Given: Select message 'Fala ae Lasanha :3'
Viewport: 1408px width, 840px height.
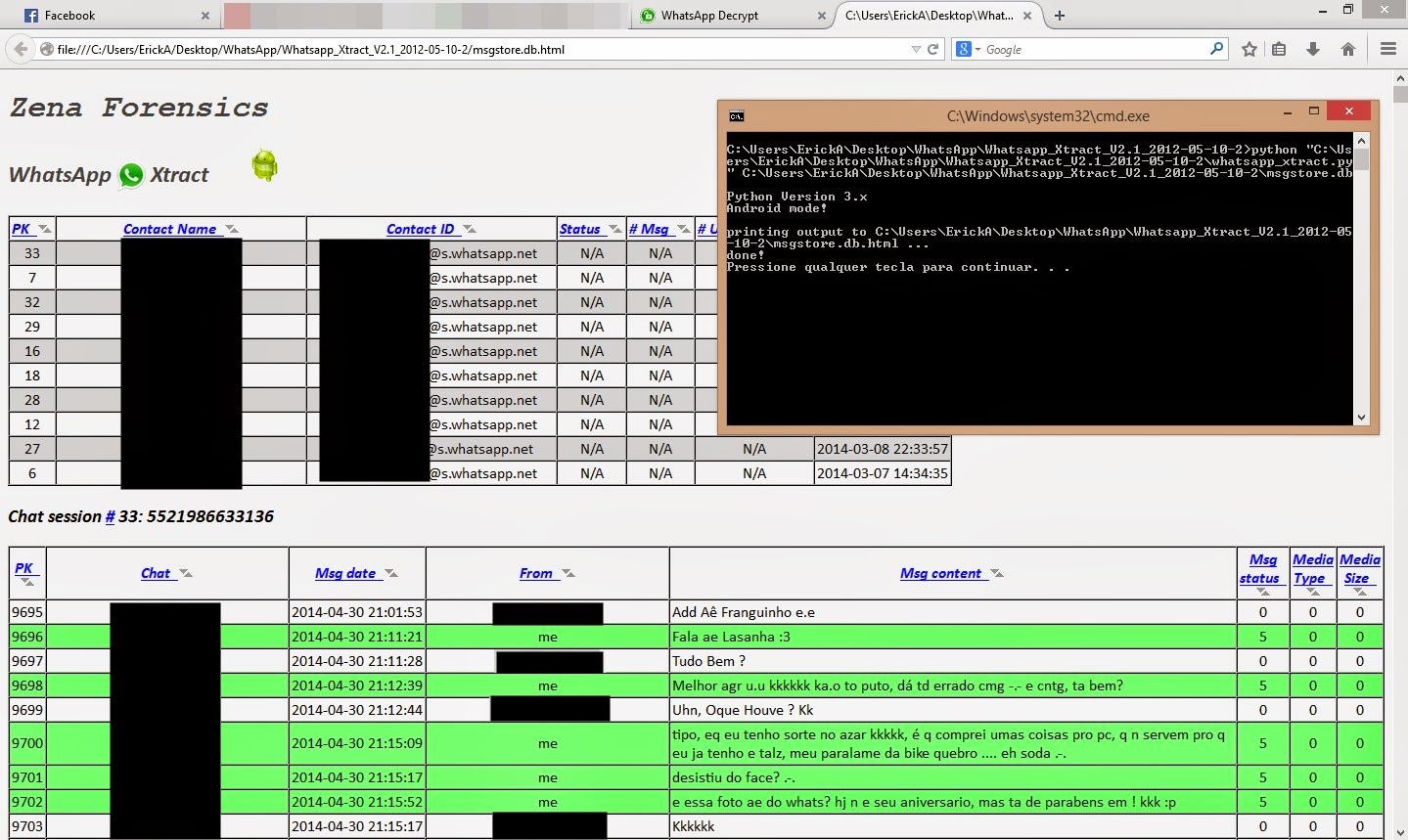Looking at the screenshot, I should coord(731,637).
